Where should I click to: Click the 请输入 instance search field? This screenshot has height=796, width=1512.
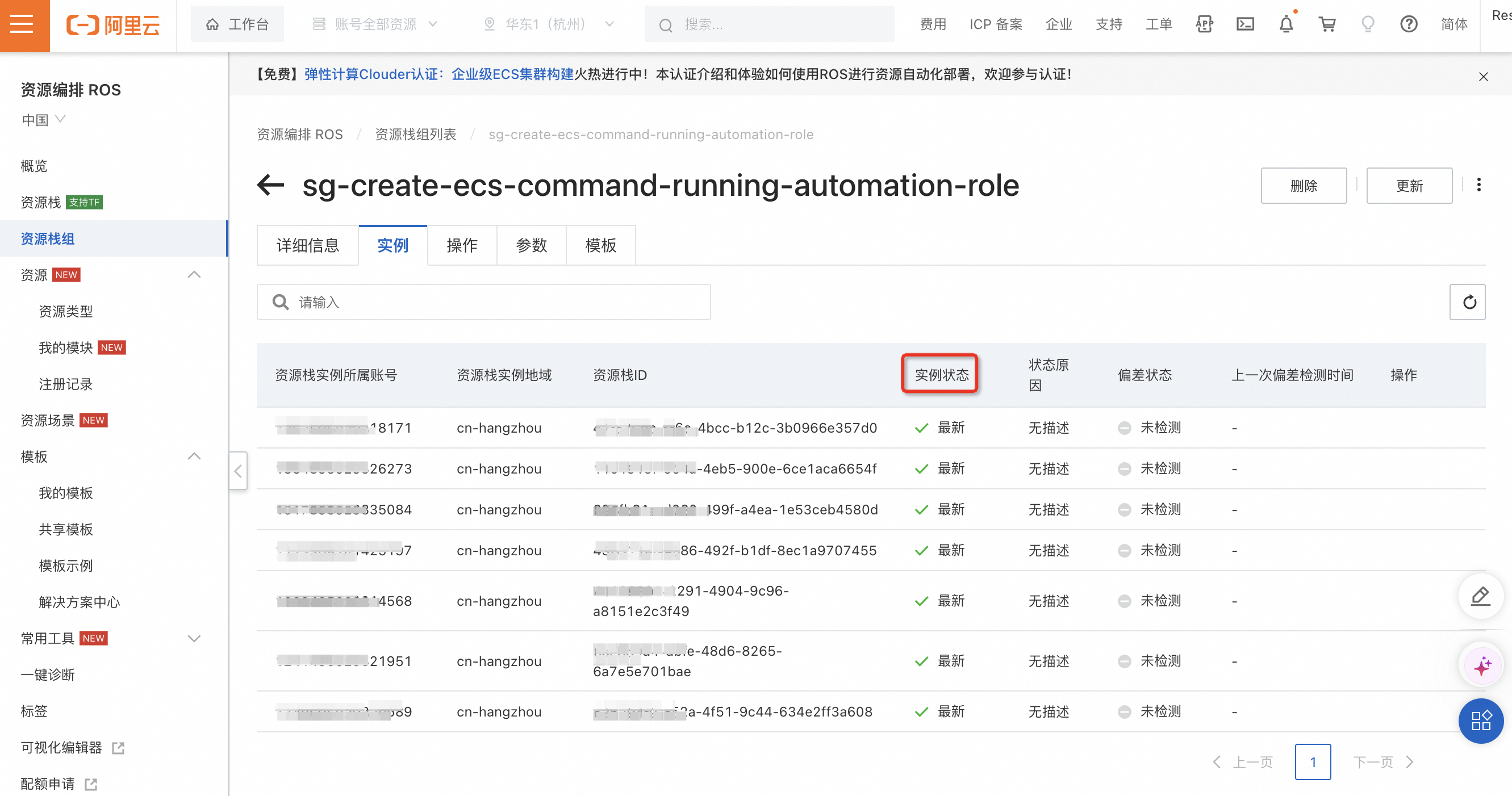tap(484, 302)
